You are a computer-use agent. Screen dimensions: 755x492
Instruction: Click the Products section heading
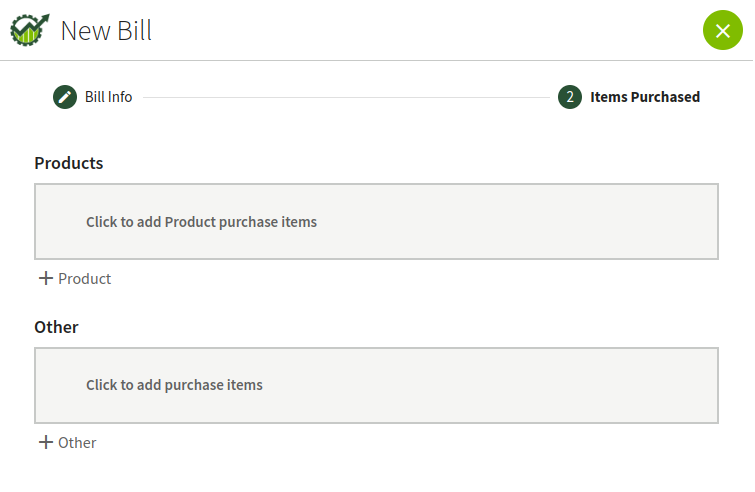pyautogui.click(x=69, y=163)
